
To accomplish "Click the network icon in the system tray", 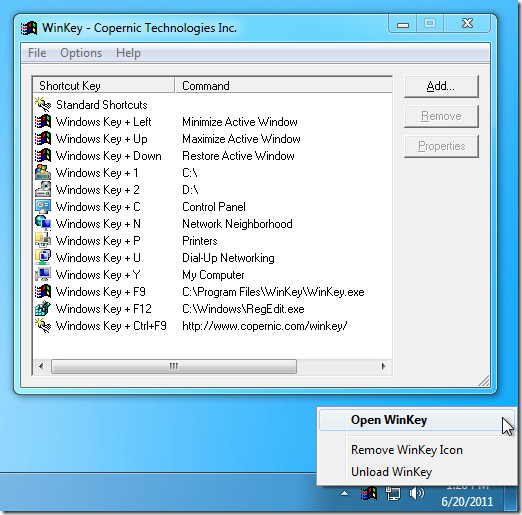I will click(393, 493).
